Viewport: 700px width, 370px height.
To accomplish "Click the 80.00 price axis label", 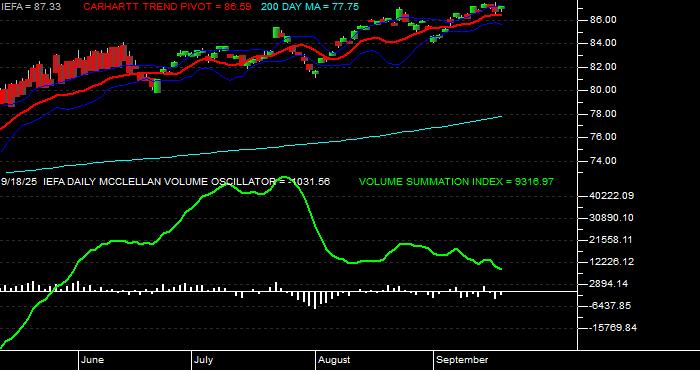I will click(604, 90).
